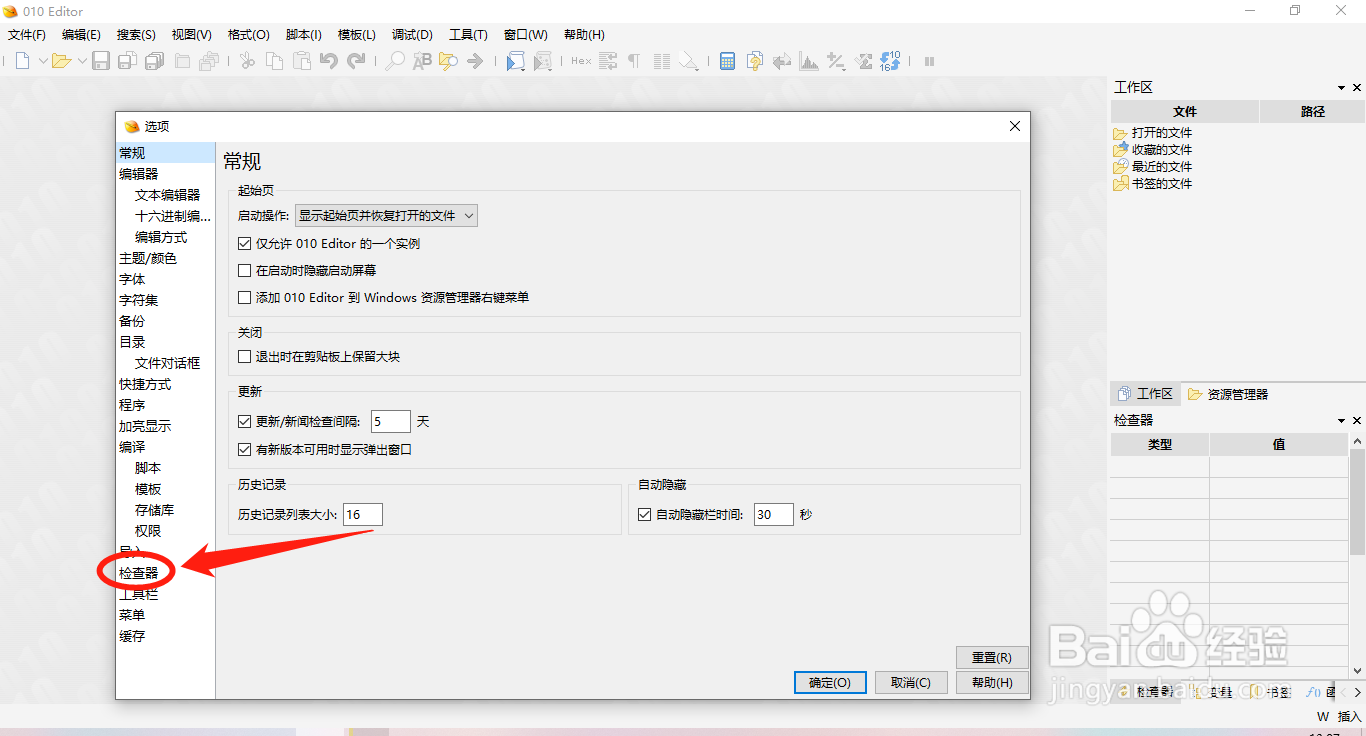Click the pause toolbar icon
This screenshot has height=736, width=1366.
click(x=929, y=61)
